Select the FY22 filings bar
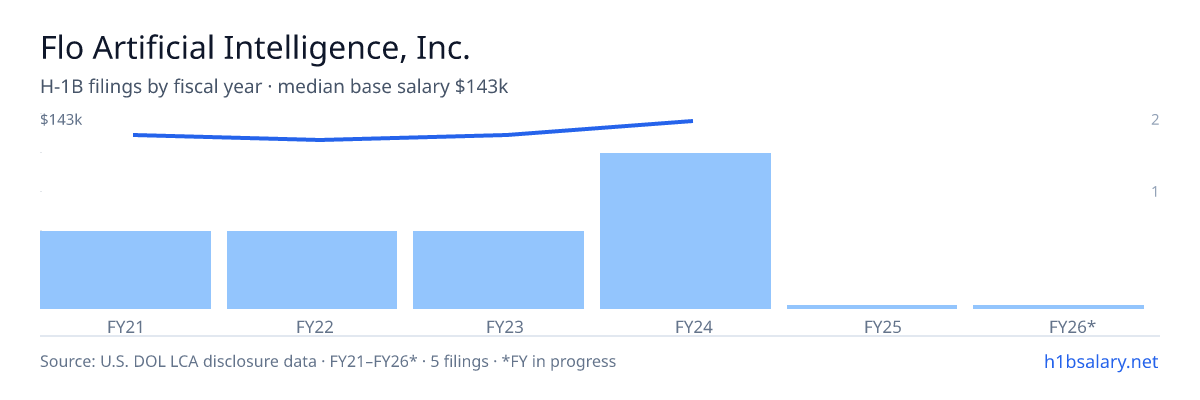 (312, 270)
